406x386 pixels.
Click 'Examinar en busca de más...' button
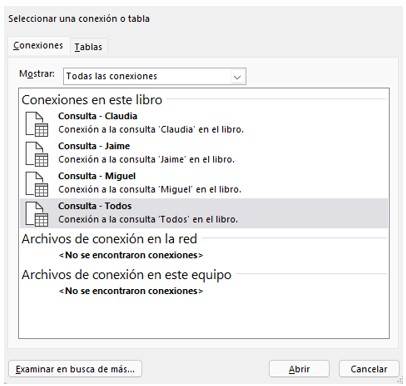point(75,369)
